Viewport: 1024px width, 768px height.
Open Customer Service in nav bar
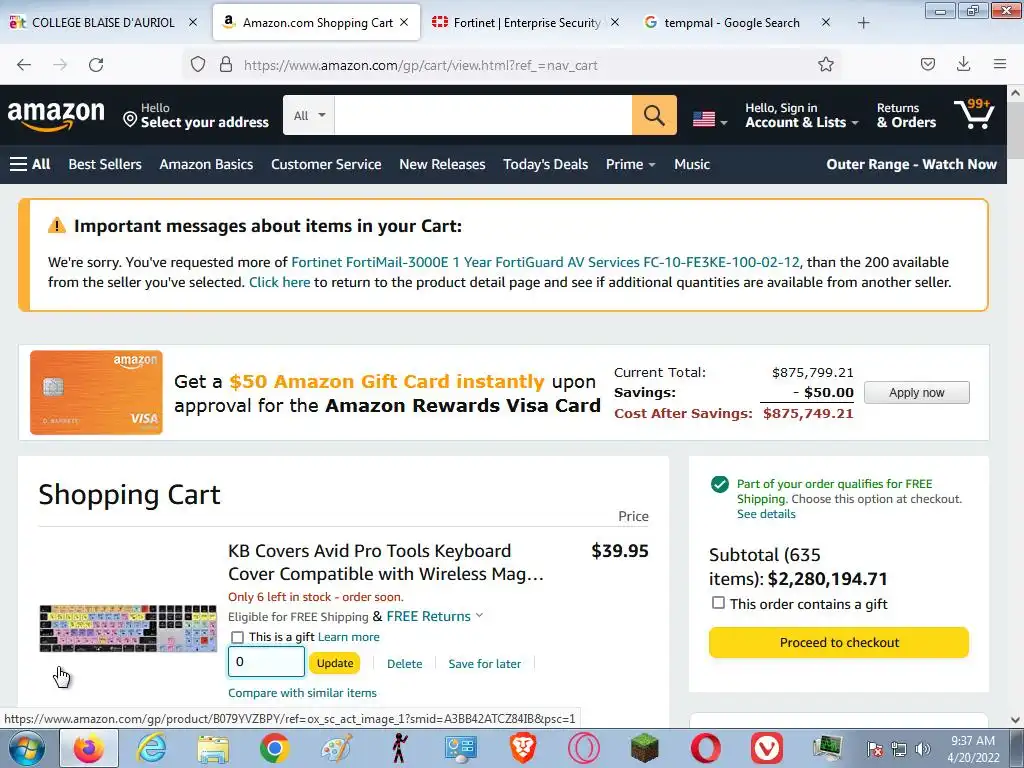(x=326, y=164)
